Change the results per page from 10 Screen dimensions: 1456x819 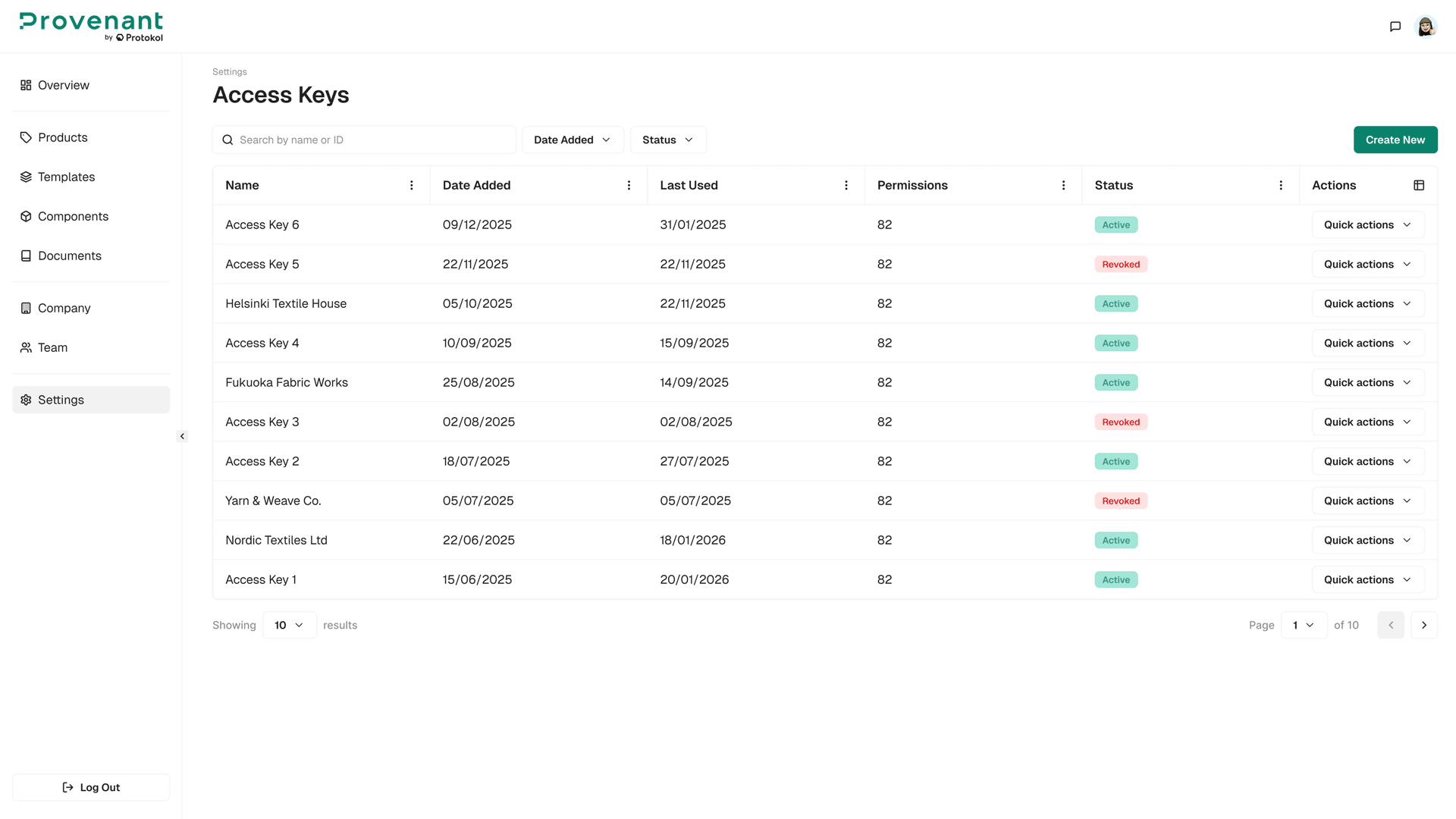coord(289,625)
